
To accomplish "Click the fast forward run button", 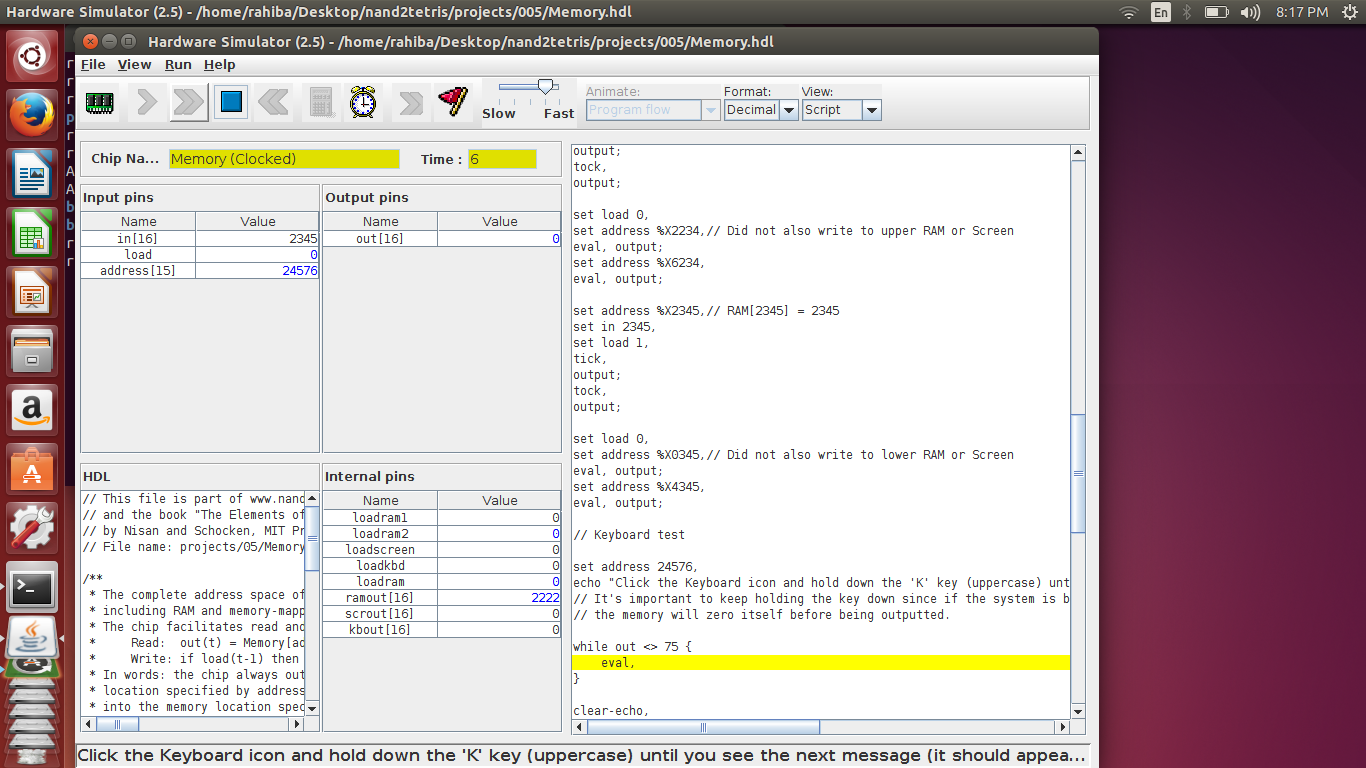I will [188, 102].
